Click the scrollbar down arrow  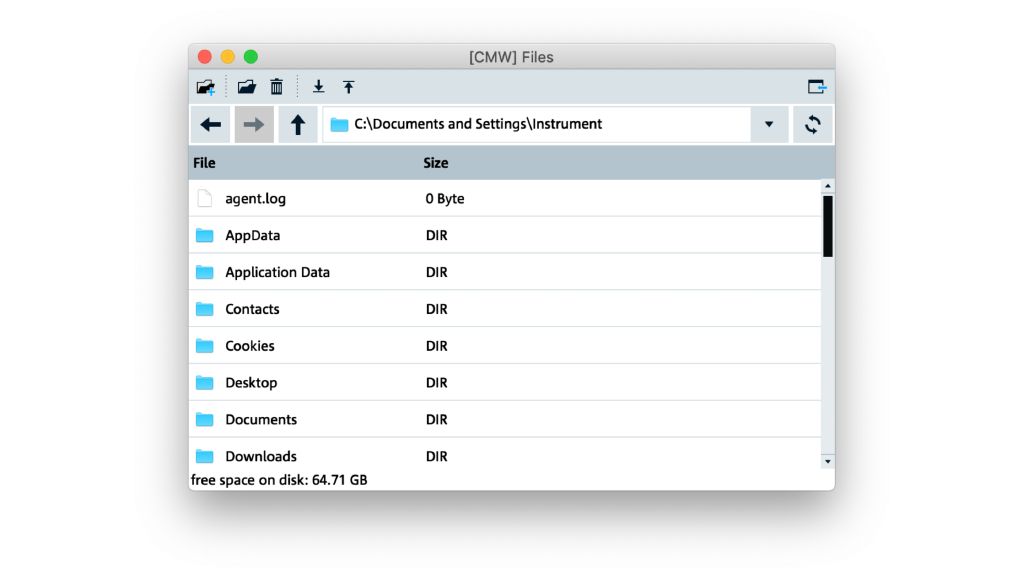827,461
